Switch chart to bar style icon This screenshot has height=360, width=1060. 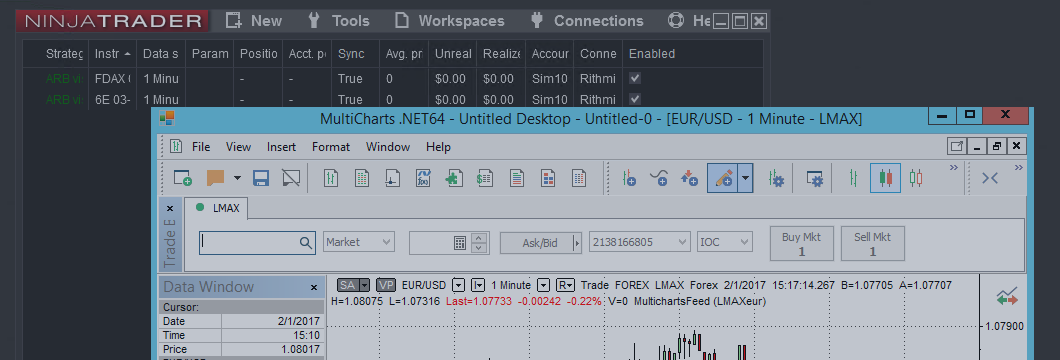click(853, 178)
